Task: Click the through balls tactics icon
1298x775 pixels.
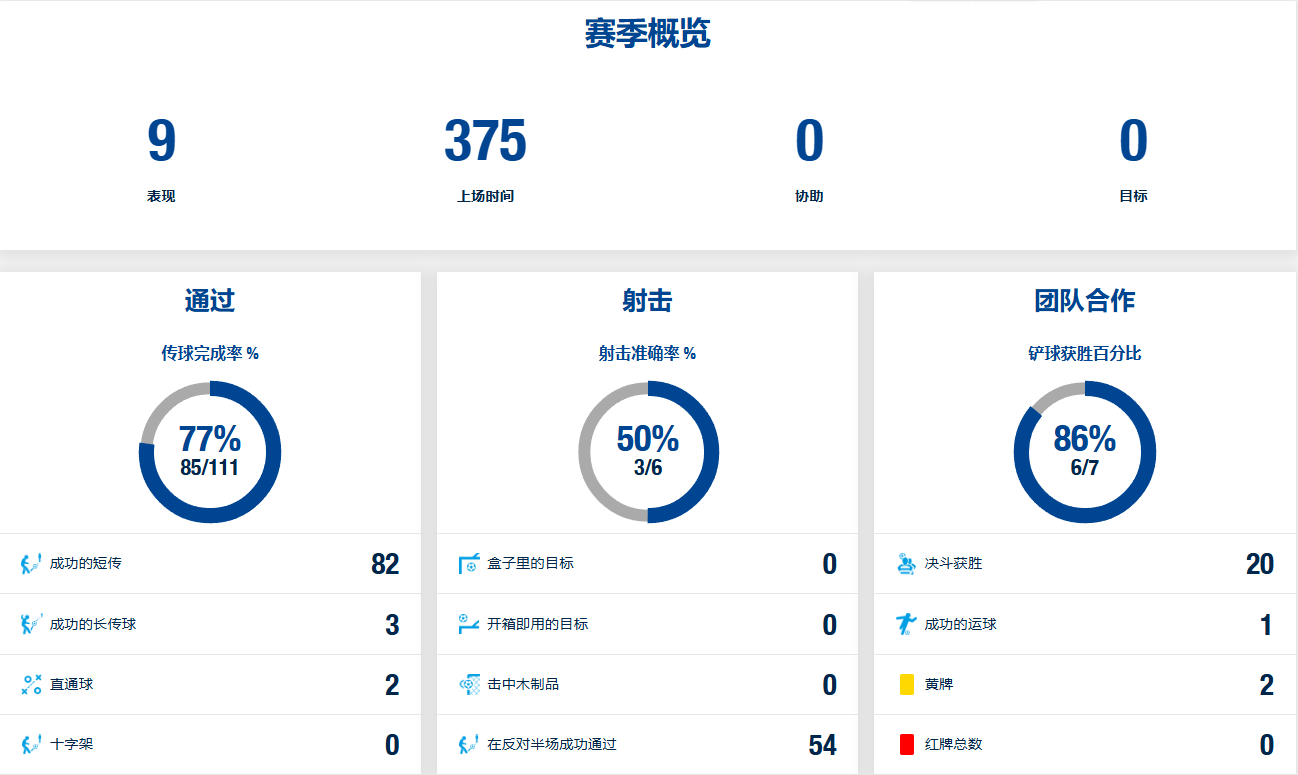Action: pyautogui.click(x=31, y=685)
